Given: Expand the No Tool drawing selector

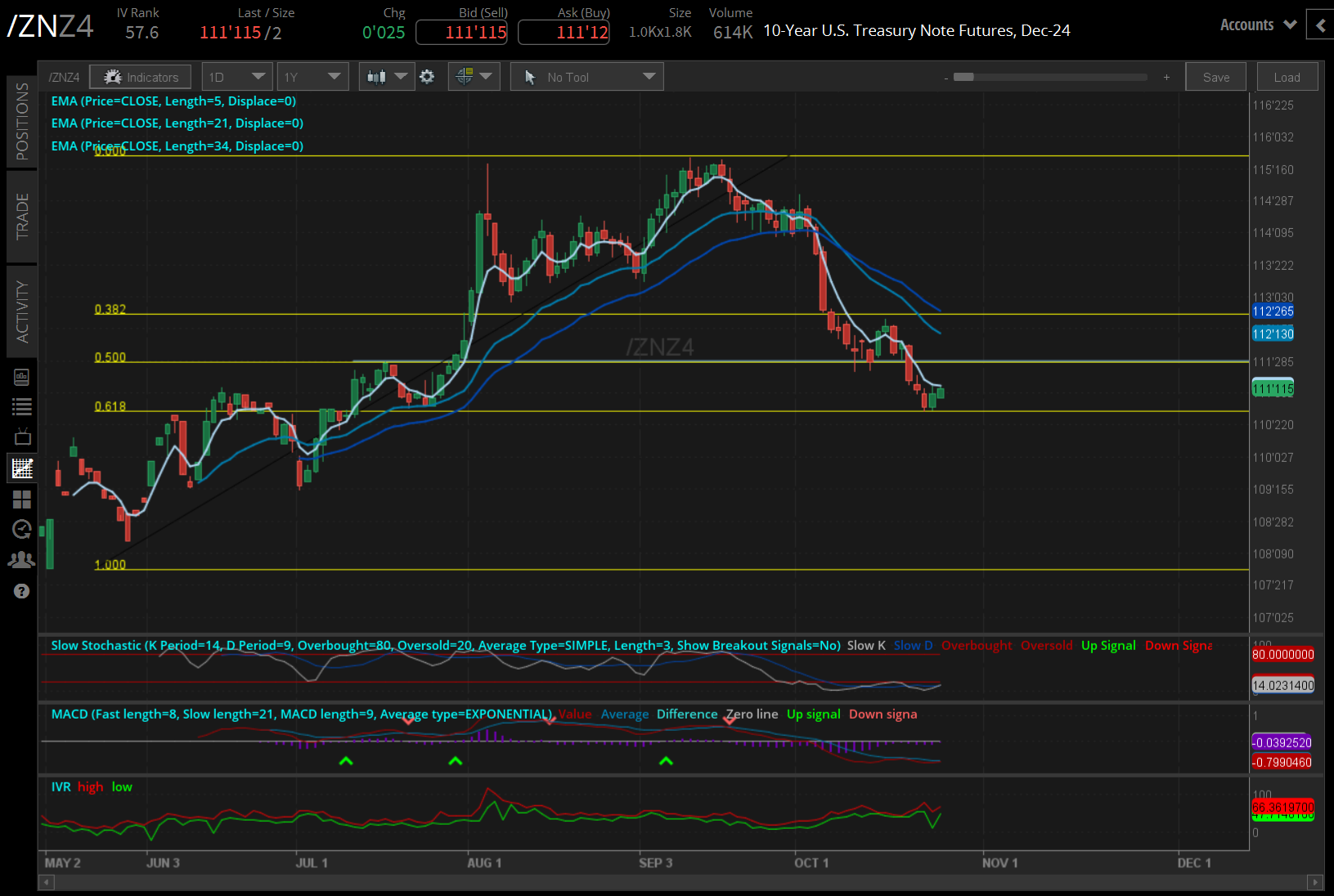Looking at the screenshot, I should click(586, 77).
